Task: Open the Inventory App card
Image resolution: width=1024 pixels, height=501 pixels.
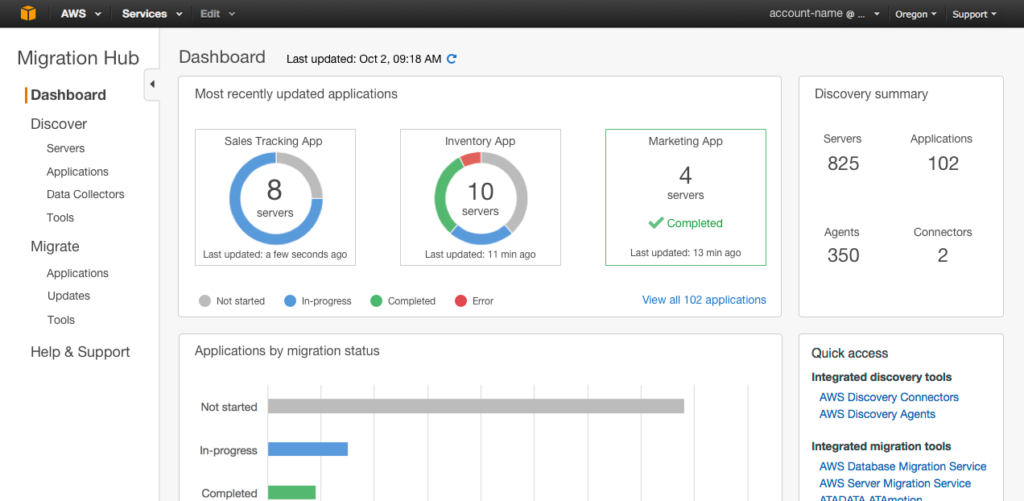Action: point(480,197)
